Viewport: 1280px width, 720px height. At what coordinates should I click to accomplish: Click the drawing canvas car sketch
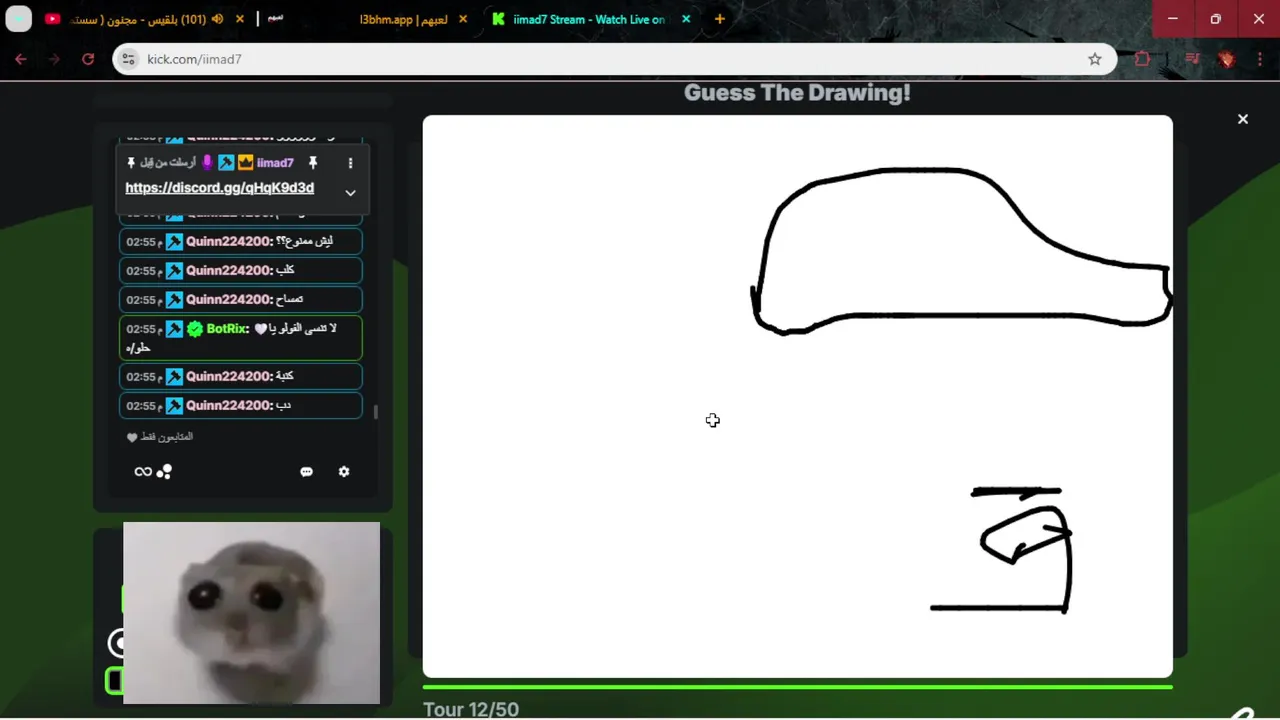tap(961, 251)
